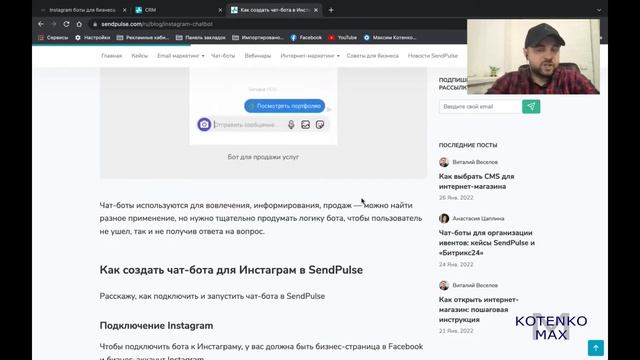Expand the Интернет-маркетинг dropdown
The height and width of the screenshot is (360, 640).
pyautogui.click(x=310, y=56)
